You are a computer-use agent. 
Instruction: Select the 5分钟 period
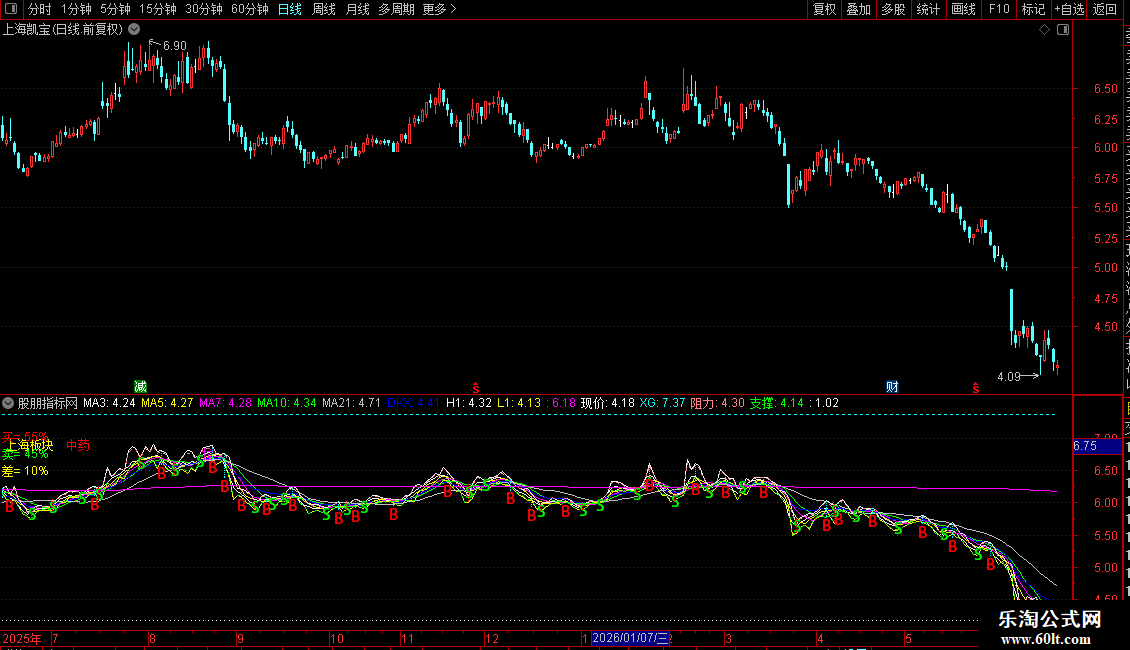coord(115,9)
